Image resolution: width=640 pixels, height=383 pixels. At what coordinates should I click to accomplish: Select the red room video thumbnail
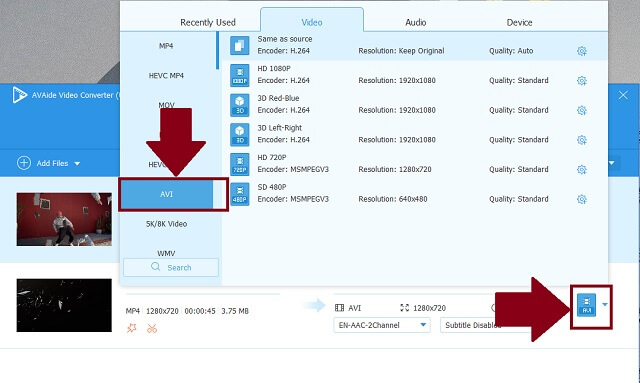[x=64, y=219]
